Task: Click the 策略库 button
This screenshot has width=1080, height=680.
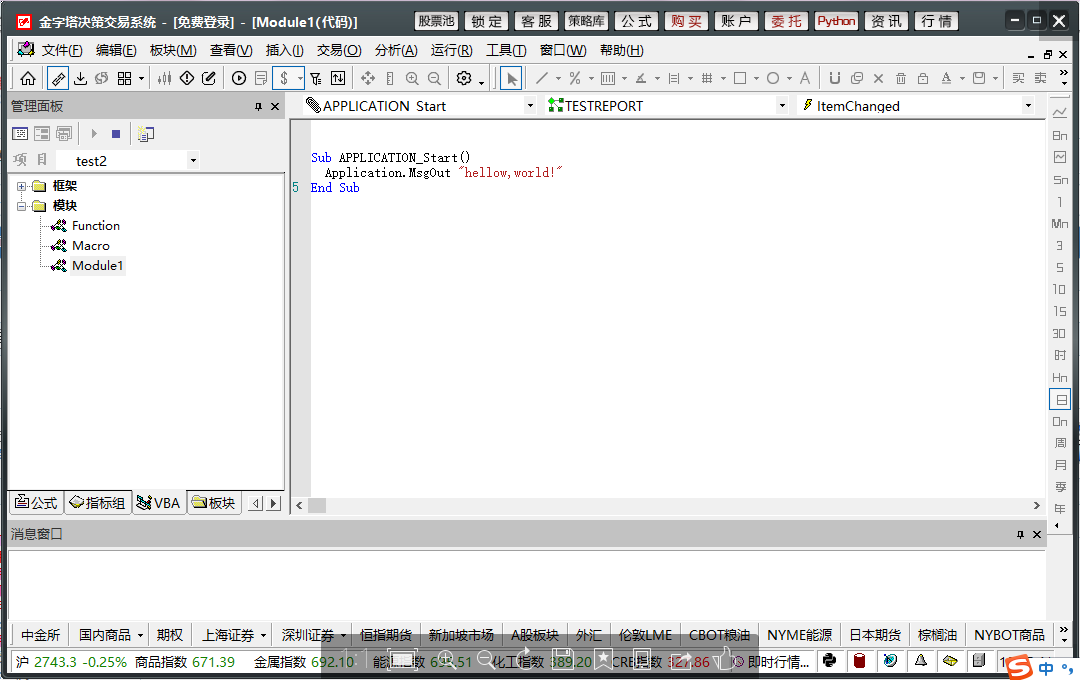Action: point(586,21)
